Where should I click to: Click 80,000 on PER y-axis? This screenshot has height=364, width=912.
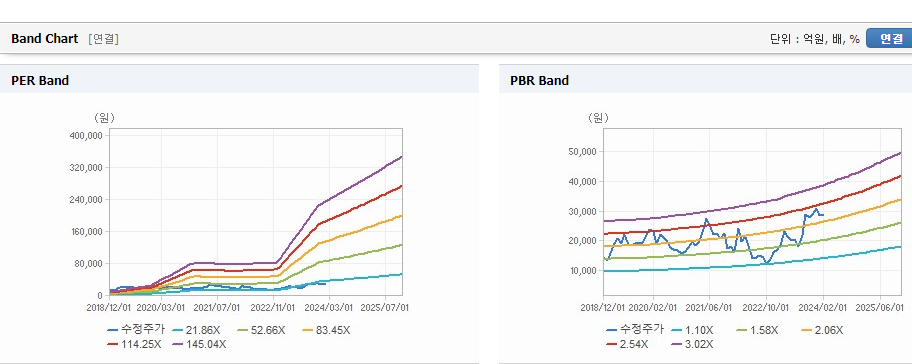[x=88, y=263]
